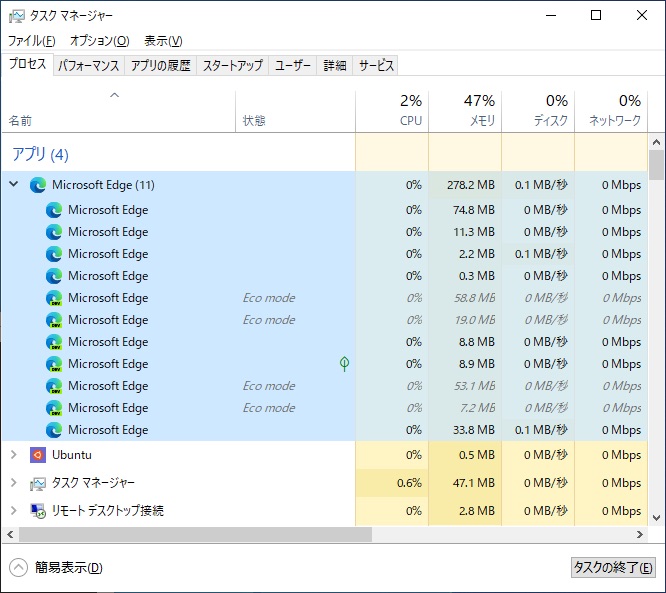Switch to the アプリの履歴 tab
This screenshot has width=666, height=593.
click(161, 65)
